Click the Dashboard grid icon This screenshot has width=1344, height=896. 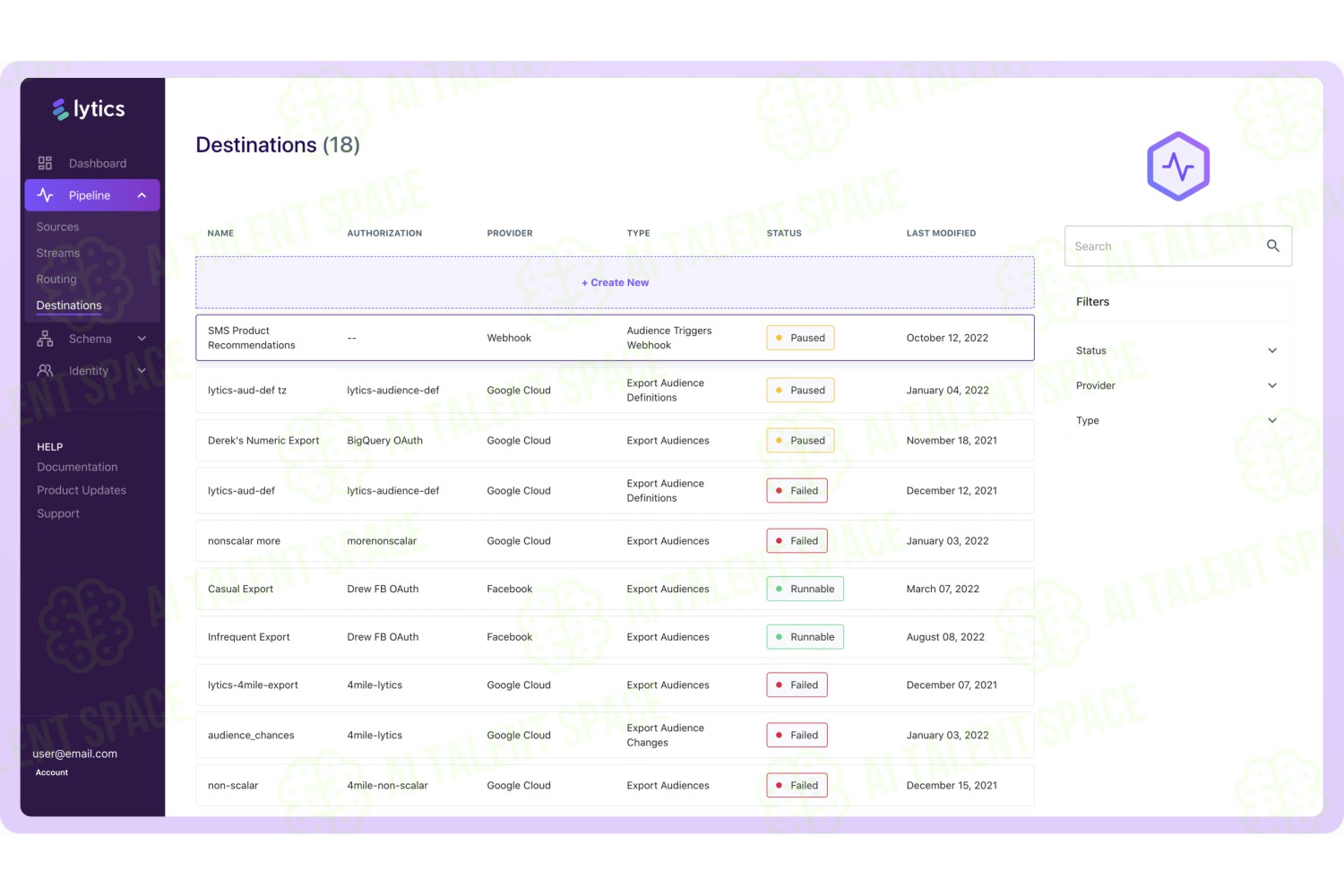pyautogui.click(x=45, y=163)
